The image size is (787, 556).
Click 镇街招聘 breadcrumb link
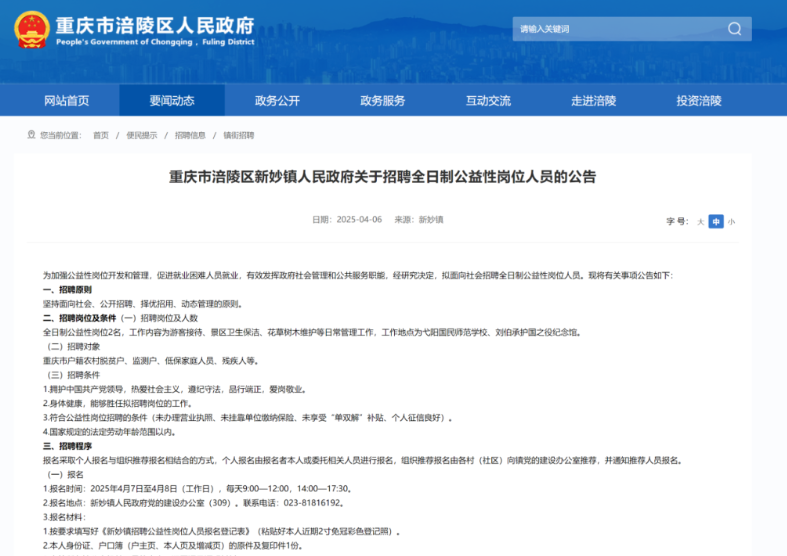pyautogui.click(x=238, y=135)
